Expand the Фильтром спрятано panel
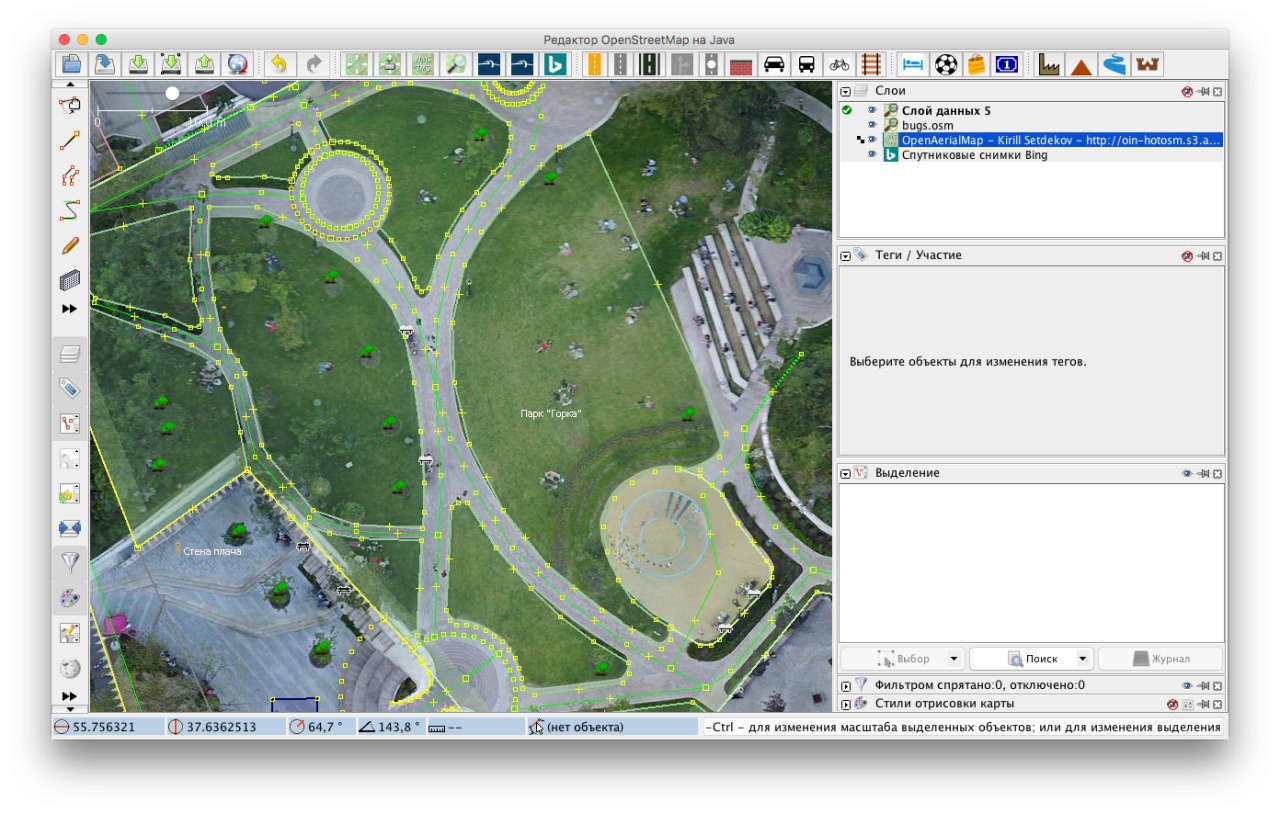The height and width of the screenshot is (813, 1280). (x=846, y=686)
